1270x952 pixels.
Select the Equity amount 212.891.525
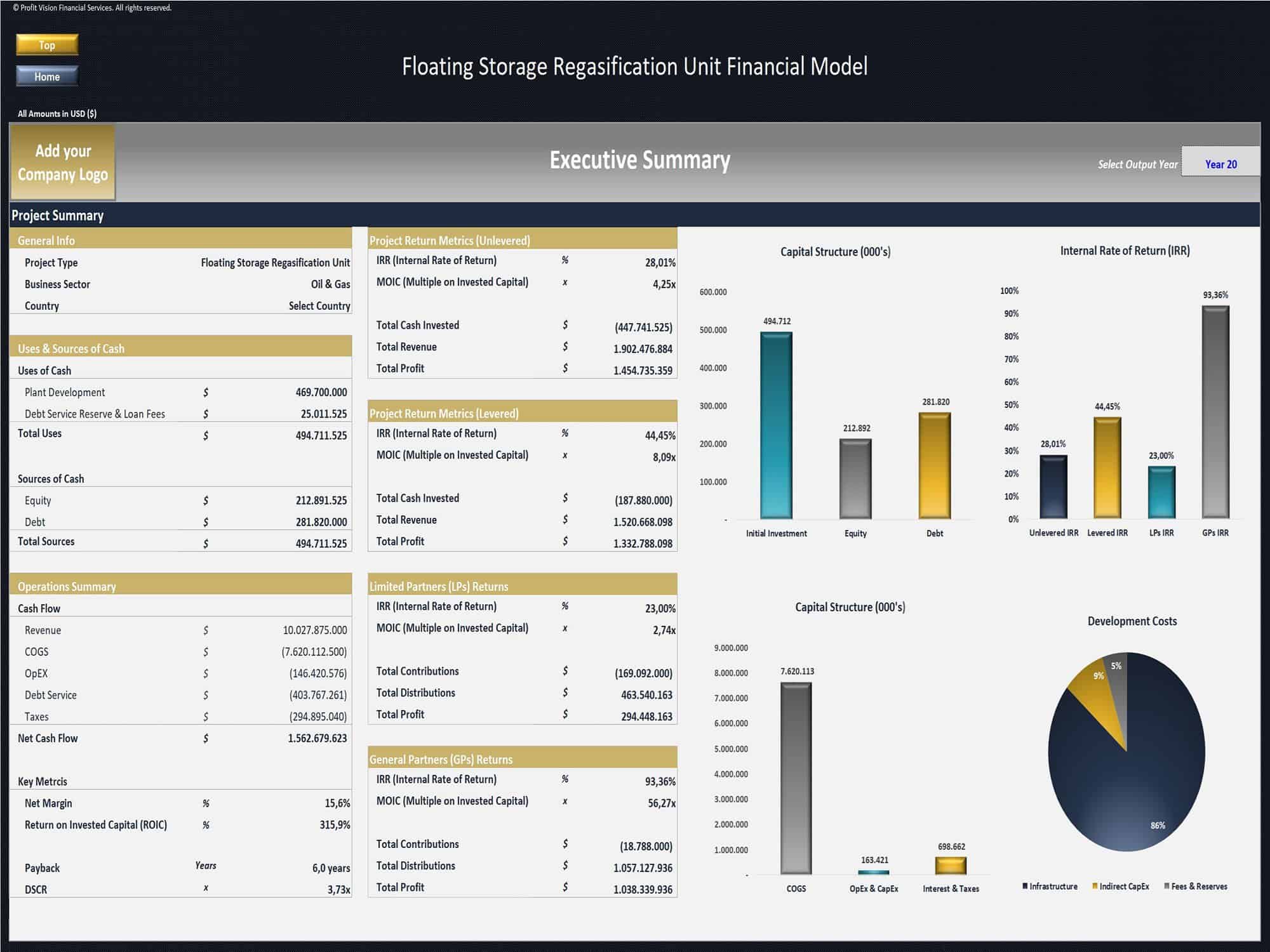pos(321,500)
